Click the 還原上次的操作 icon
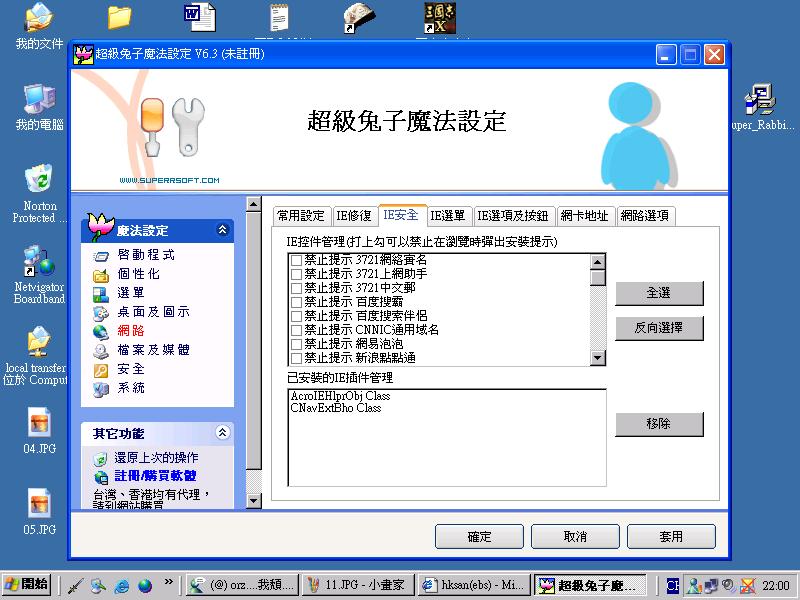Image resolution: width=800 pixels, height=600 pixels. click(101, 459)
